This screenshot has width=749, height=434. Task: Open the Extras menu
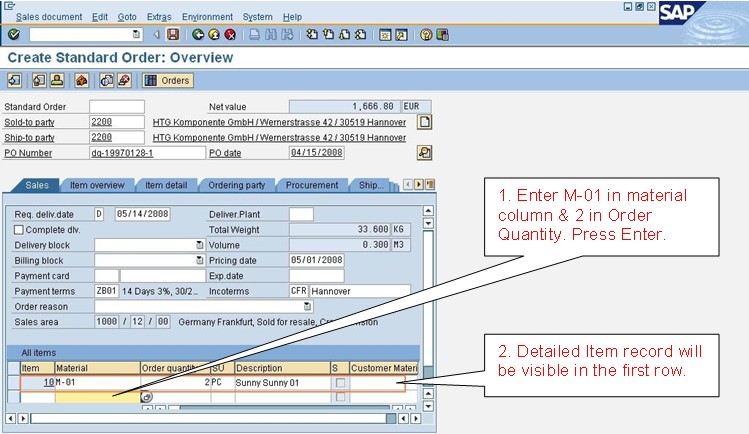pyautogui.click(x=159, y=17)
